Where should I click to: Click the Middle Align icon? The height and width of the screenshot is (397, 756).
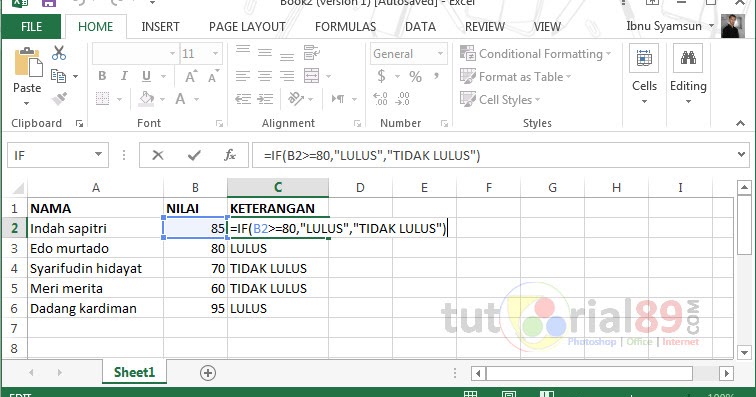click(x=265, y=53)
